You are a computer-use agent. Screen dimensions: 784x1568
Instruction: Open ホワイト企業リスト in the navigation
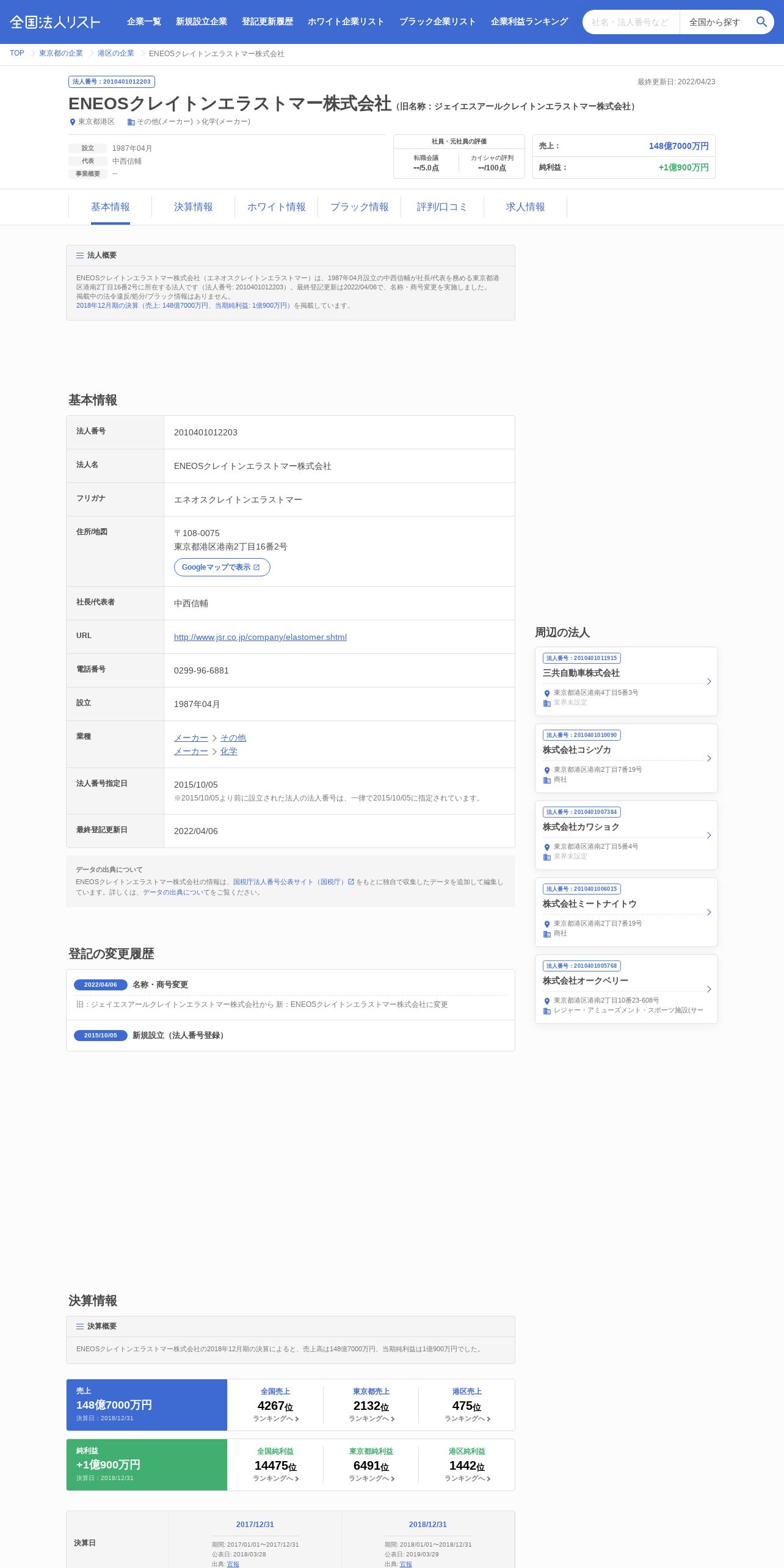[346, 21]
